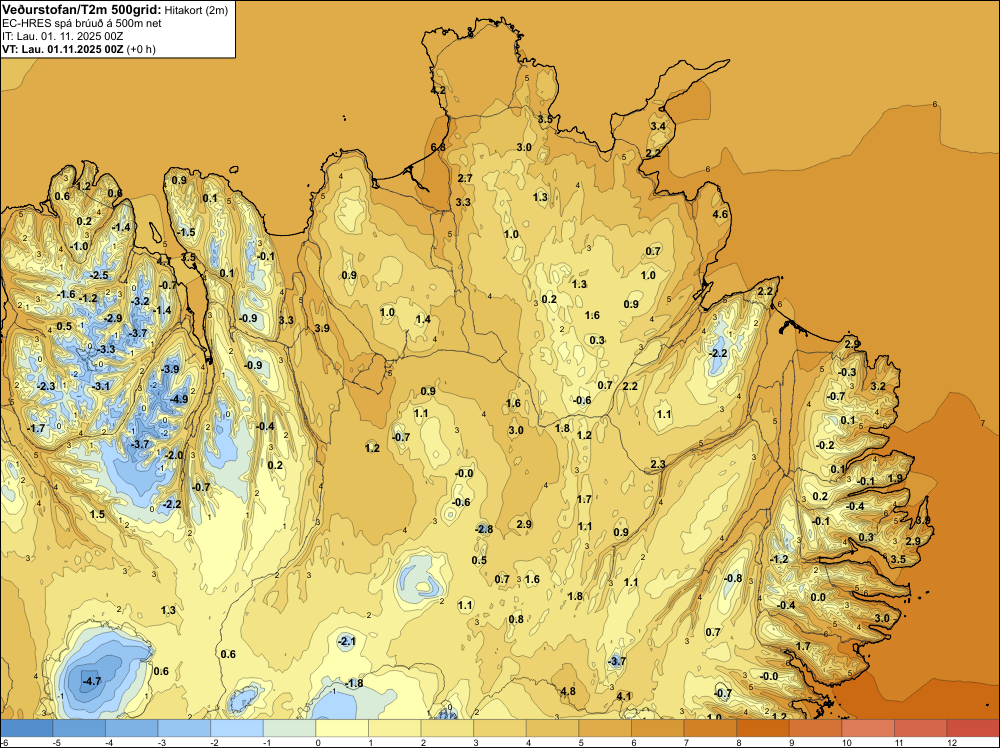Viewport: 1000px width, 748px height.
Task: Click the 3.2 temperature label
Action: [x=878, y=386]
